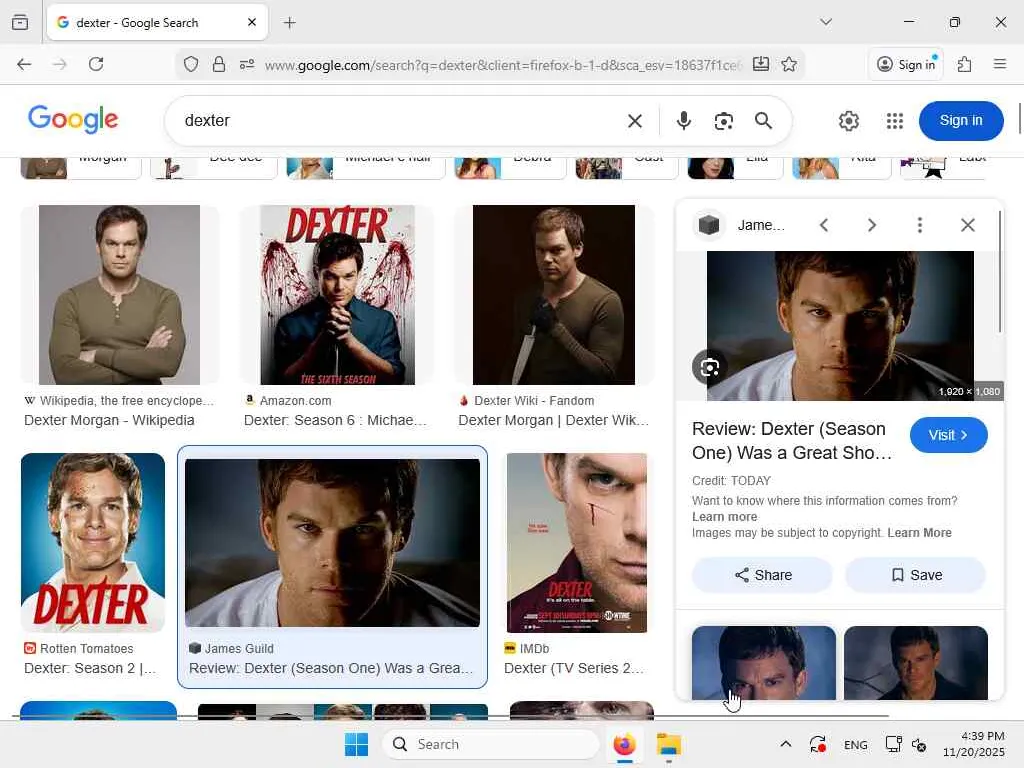Click the Firefox View icon in tab bar

point(20,22)
